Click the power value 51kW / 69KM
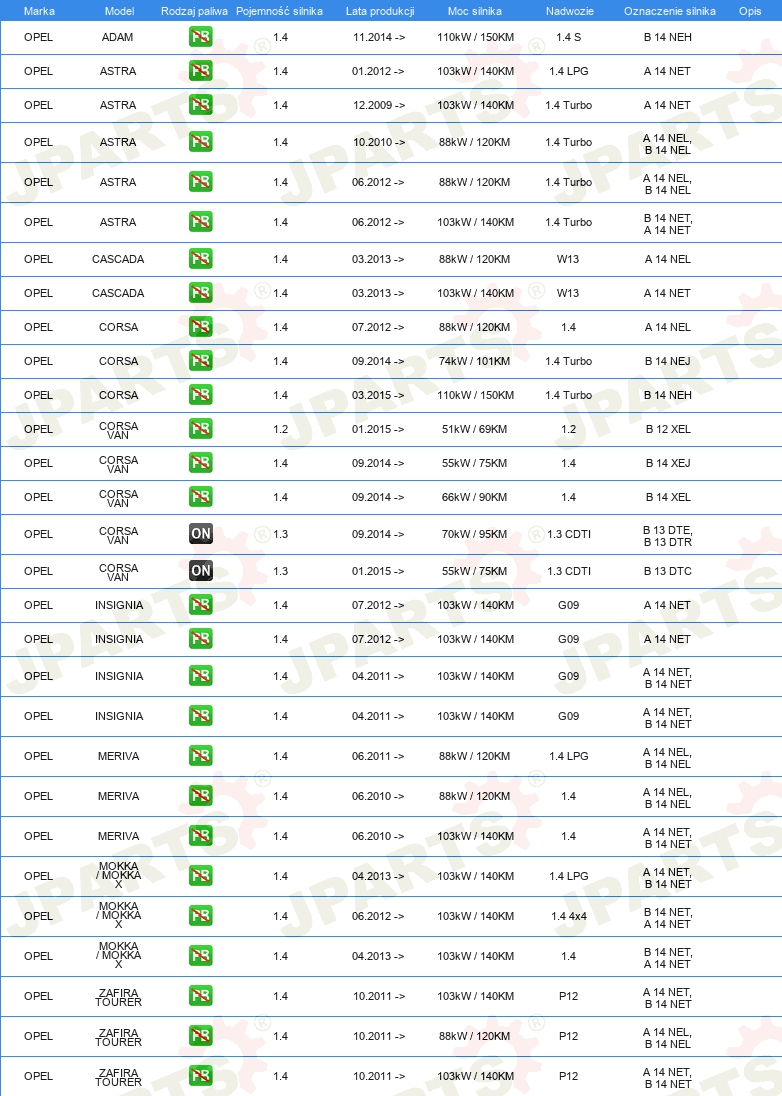The width and height of the screenshot is (782, 1096). [x=475, y=429]
